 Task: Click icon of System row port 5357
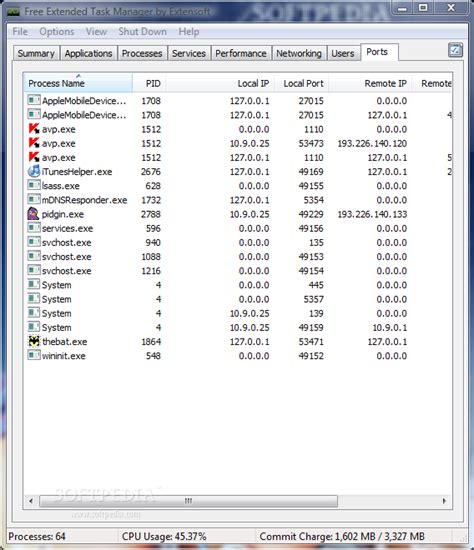[x=34, y=299]
